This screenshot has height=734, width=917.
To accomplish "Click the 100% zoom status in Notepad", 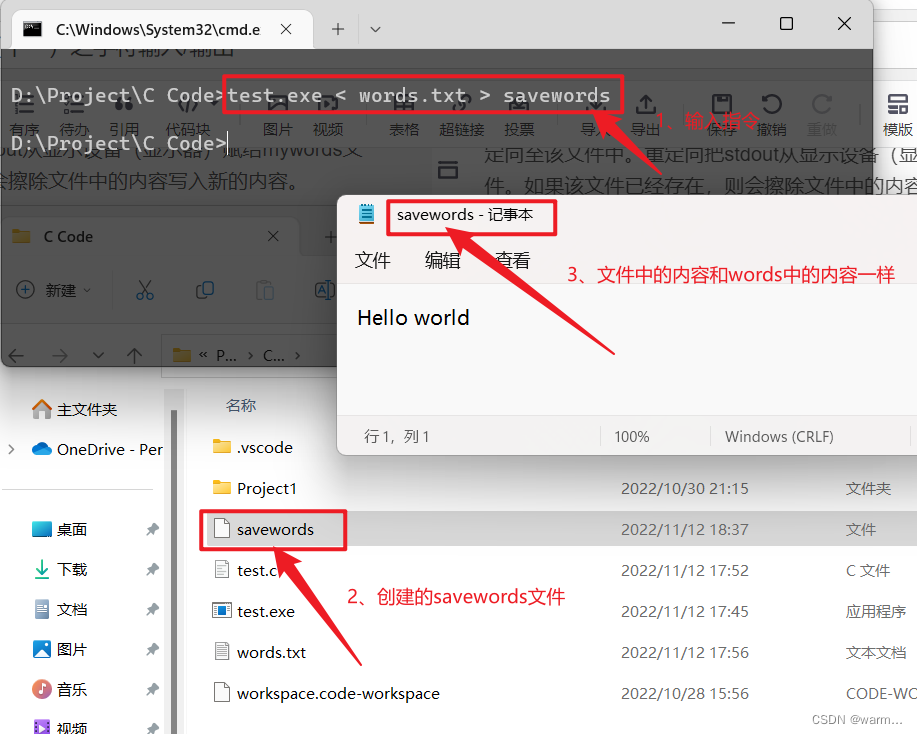I will pyautogui.click(x=632, y=437).
